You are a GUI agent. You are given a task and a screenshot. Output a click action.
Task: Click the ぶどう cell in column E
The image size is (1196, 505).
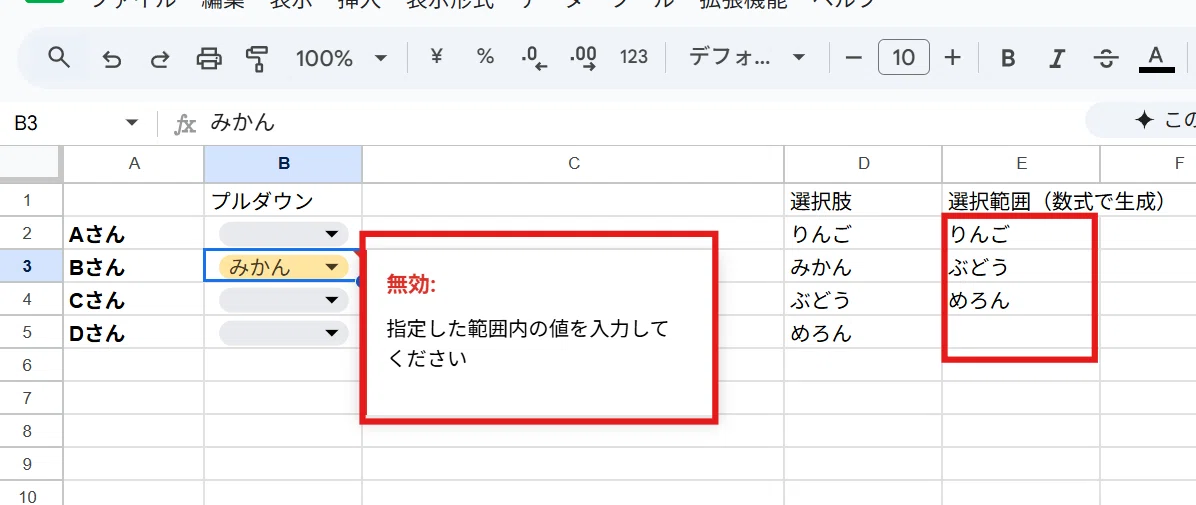[x=1021, y=267]
